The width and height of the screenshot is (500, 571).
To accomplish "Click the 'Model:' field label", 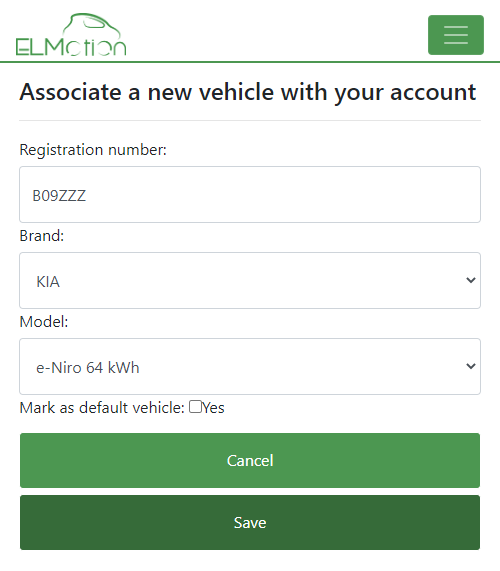I will click(44, 322).
